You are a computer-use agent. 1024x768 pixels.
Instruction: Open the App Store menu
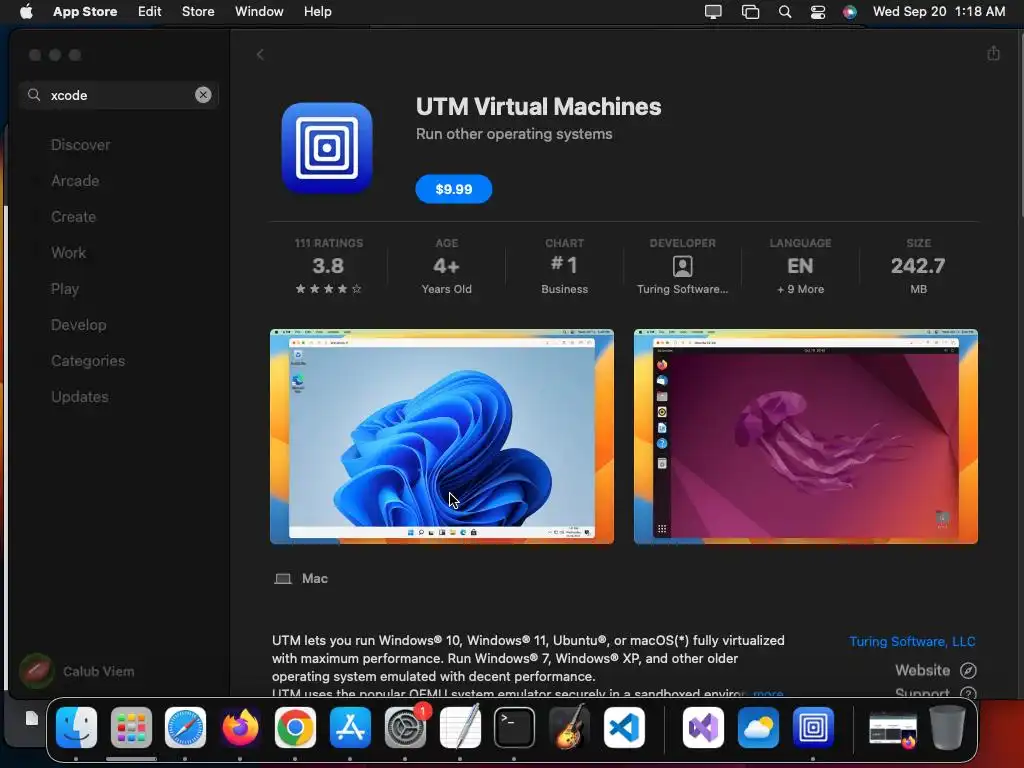pos(85,12)
